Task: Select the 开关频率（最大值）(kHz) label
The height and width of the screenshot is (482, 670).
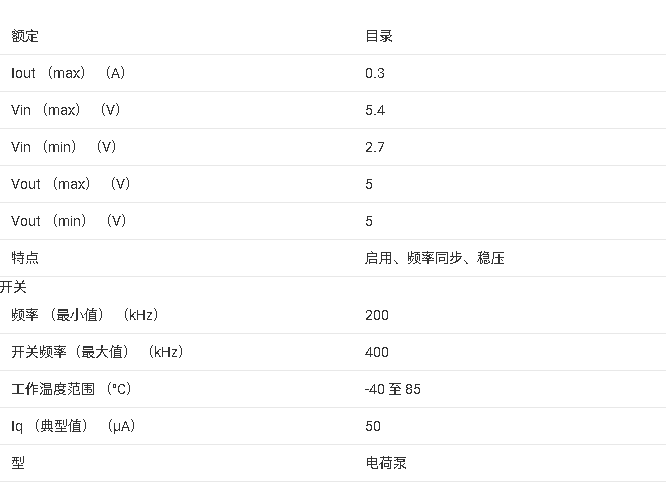Action: tap(97, 352)
